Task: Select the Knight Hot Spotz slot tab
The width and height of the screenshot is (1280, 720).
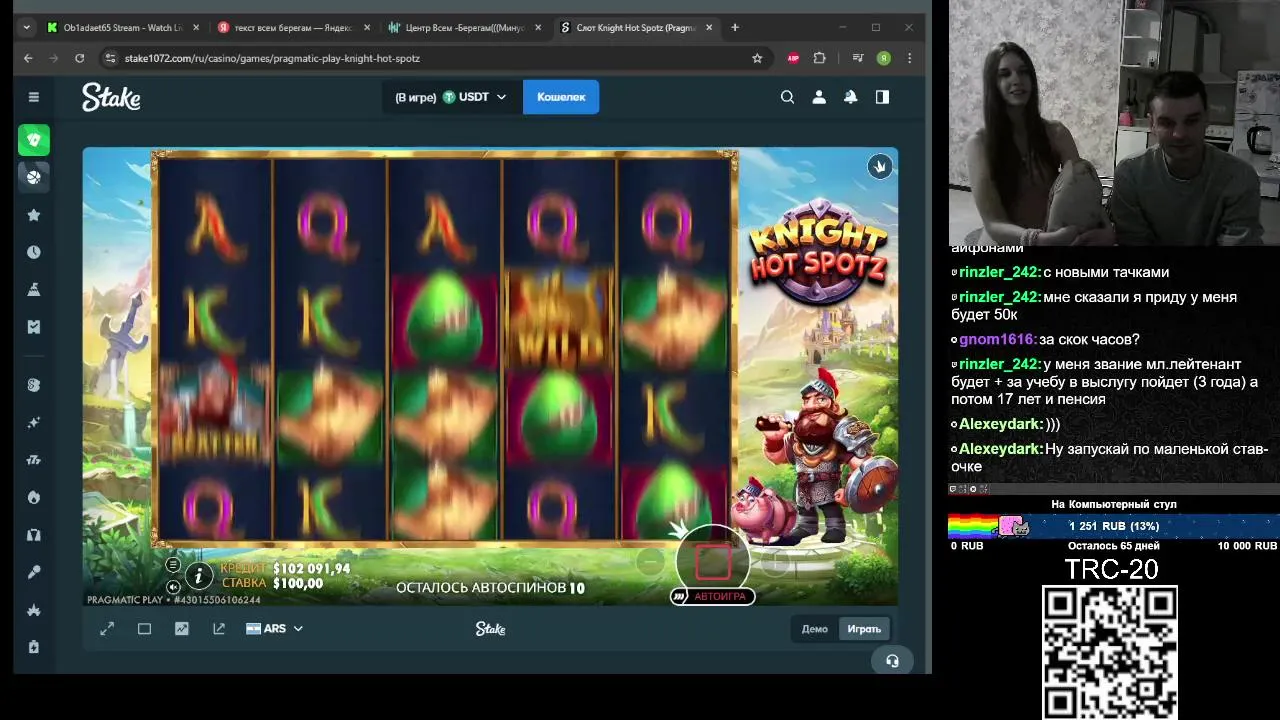Action: click(636, 28)
